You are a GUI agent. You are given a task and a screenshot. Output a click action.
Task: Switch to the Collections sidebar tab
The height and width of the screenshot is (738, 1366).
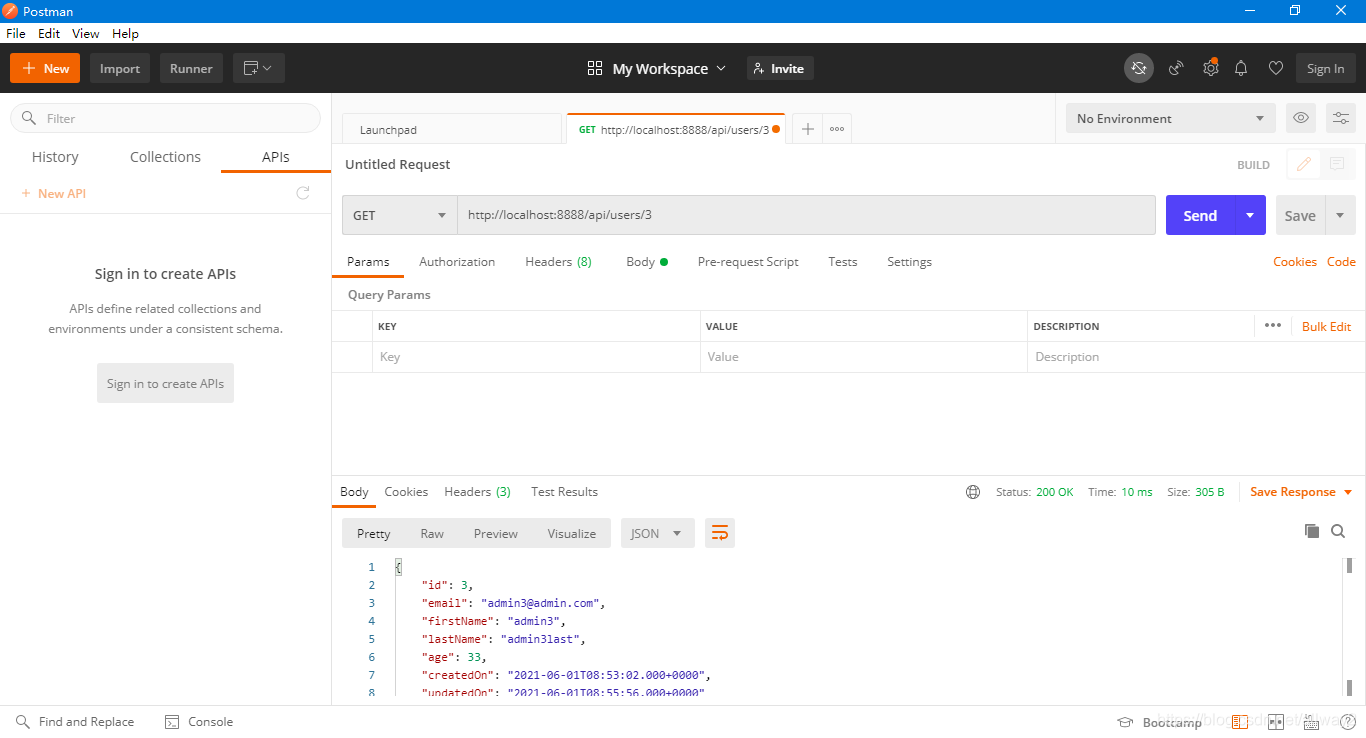coord(165,157)
